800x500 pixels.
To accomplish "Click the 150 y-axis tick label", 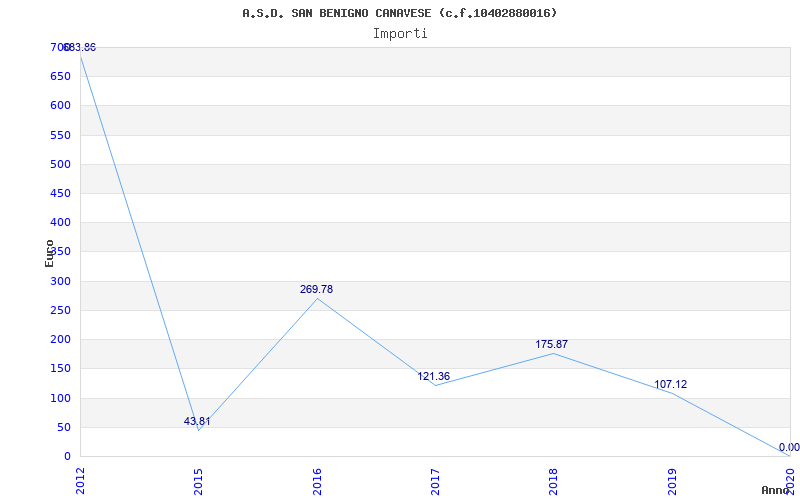I will pos(60,368).
